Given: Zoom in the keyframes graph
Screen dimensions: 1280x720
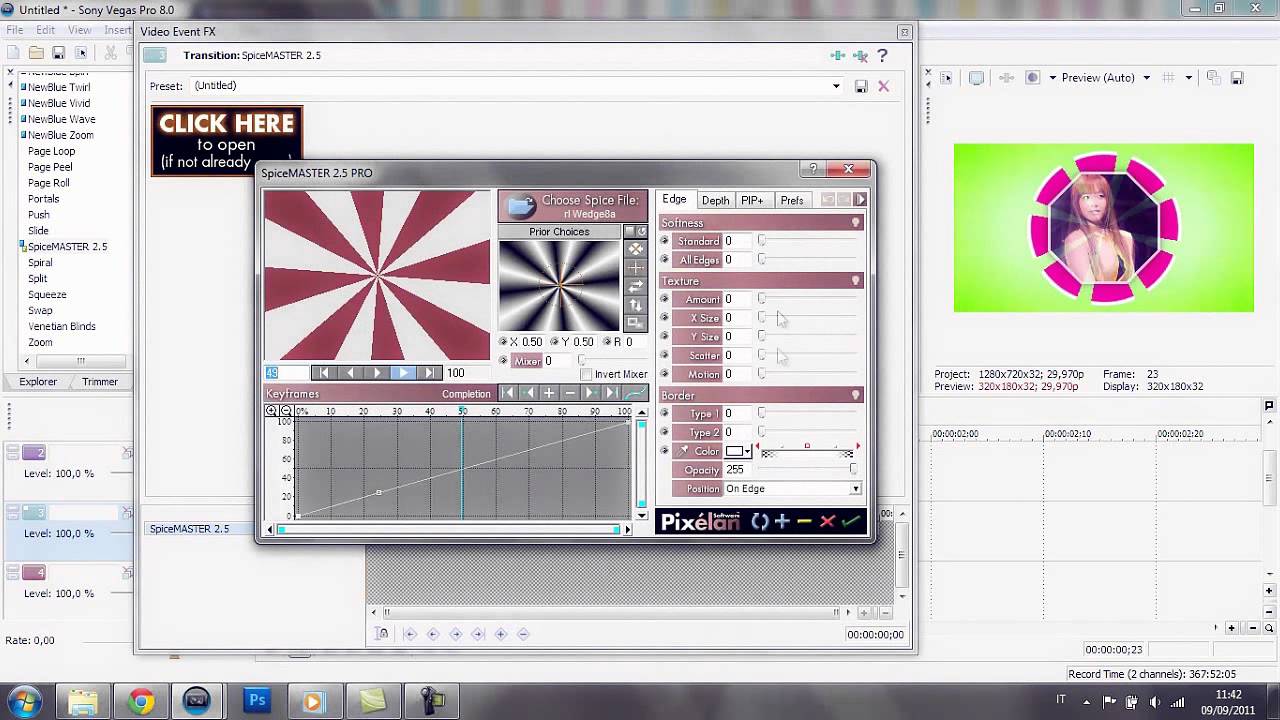Looking at the screenshot, I should (x=271, y=411).
